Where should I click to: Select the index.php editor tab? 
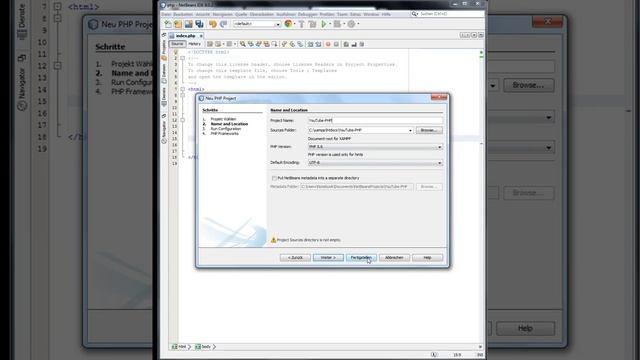point(185,36)
